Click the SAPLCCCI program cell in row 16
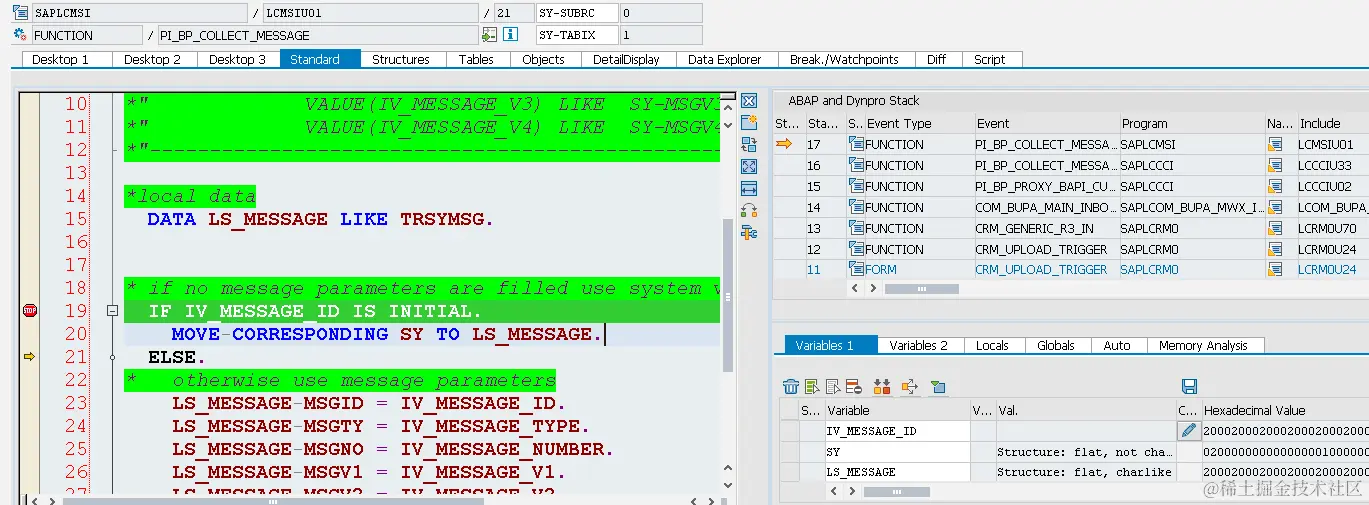Screen dimensions: 1369x505 coord(1191,166)
